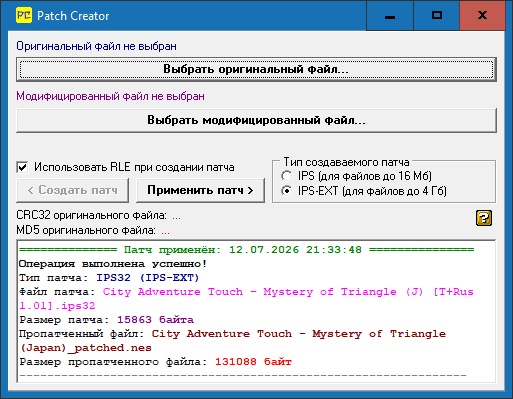Image resolution: width=513 pixels, height=399 pixels.
Task: Click Выбрать оригинальный файл button
Action: click(256, 69)
